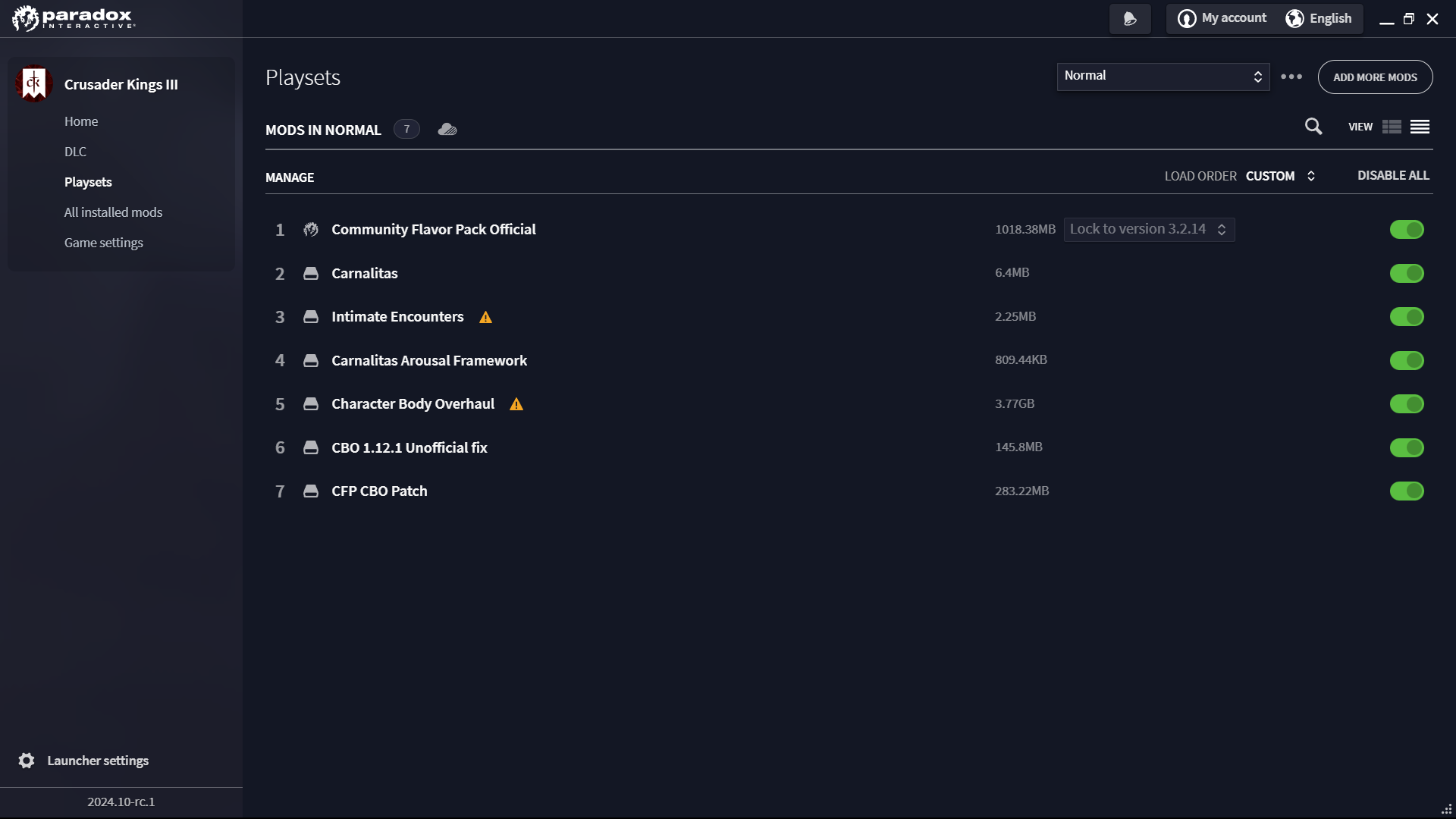Click the window resize grip icon
The image size is (1456, 819).
1446,809
